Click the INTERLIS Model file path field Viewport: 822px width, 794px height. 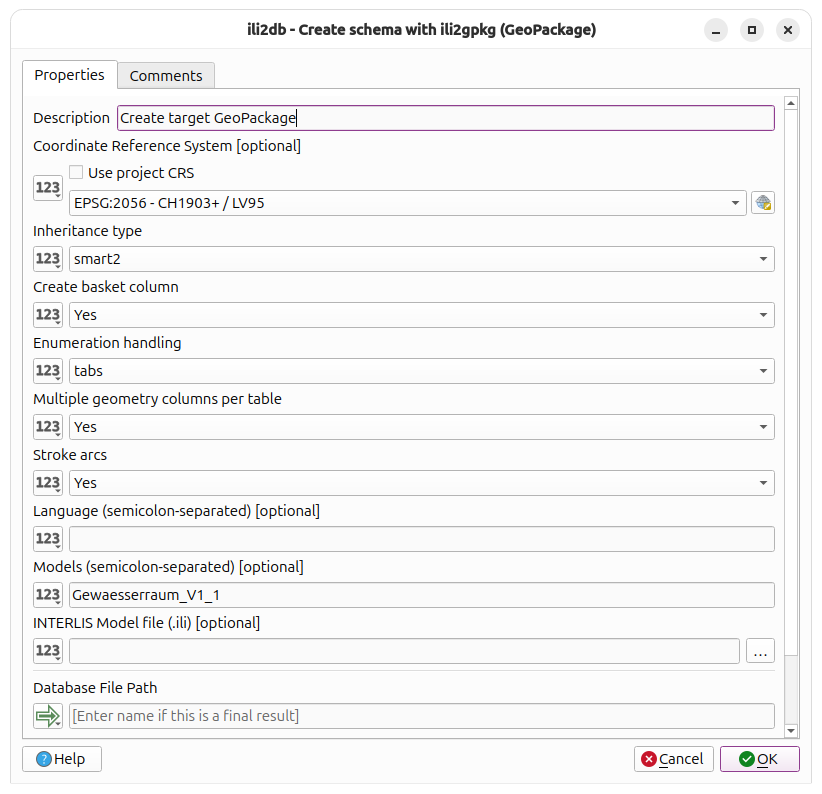click(x=404, y=651)
